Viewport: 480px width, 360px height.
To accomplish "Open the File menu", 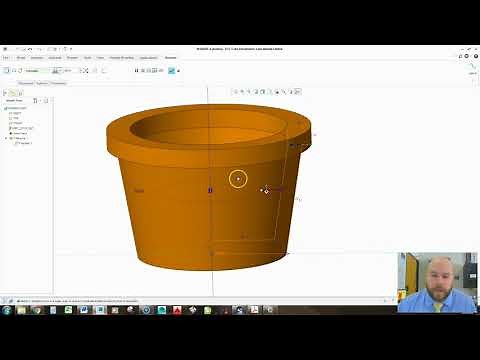I will click(6, 58).
